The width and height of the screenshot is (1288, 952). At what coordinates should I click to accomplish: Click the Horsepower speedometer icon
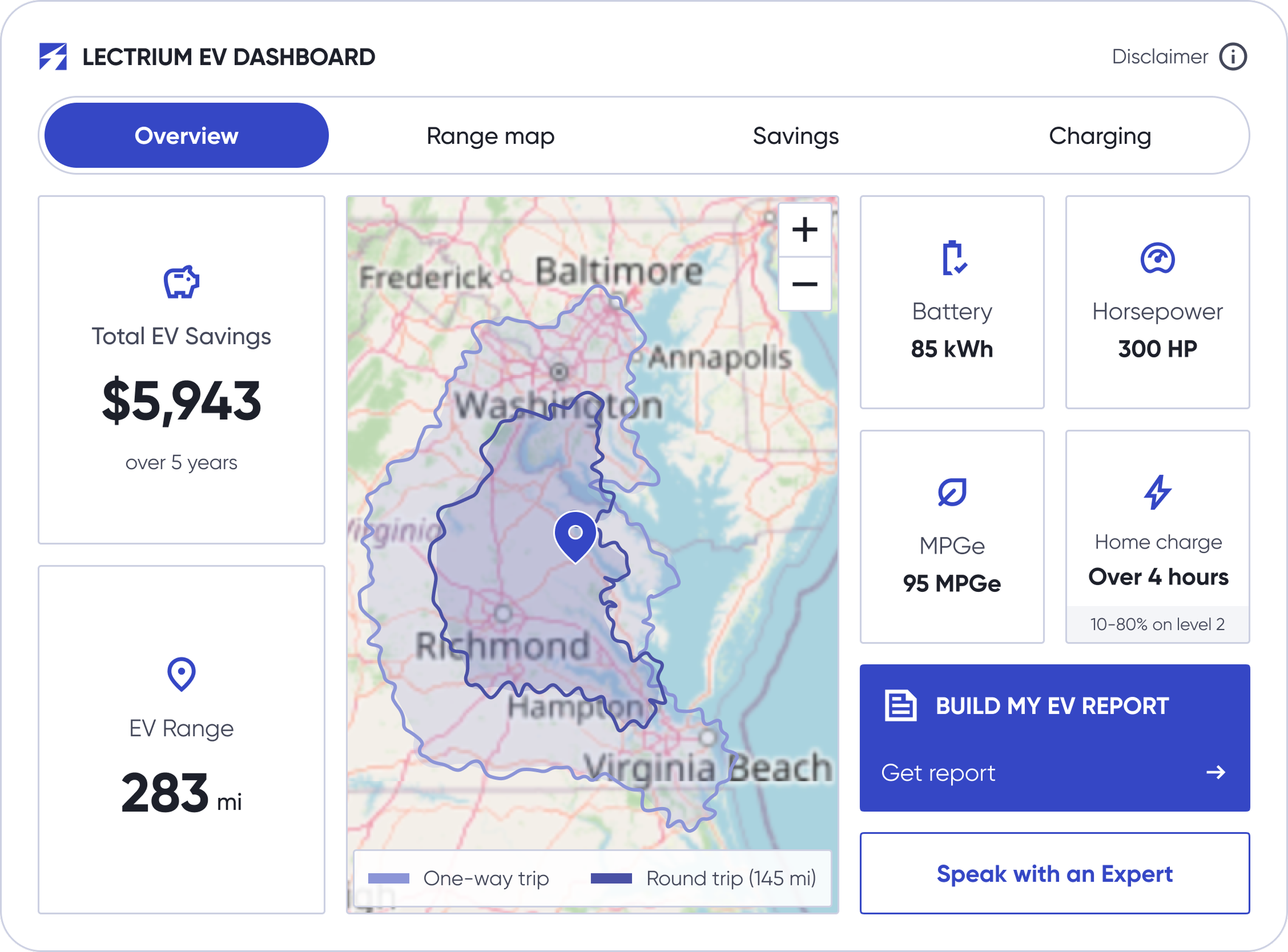[1157, 258]
